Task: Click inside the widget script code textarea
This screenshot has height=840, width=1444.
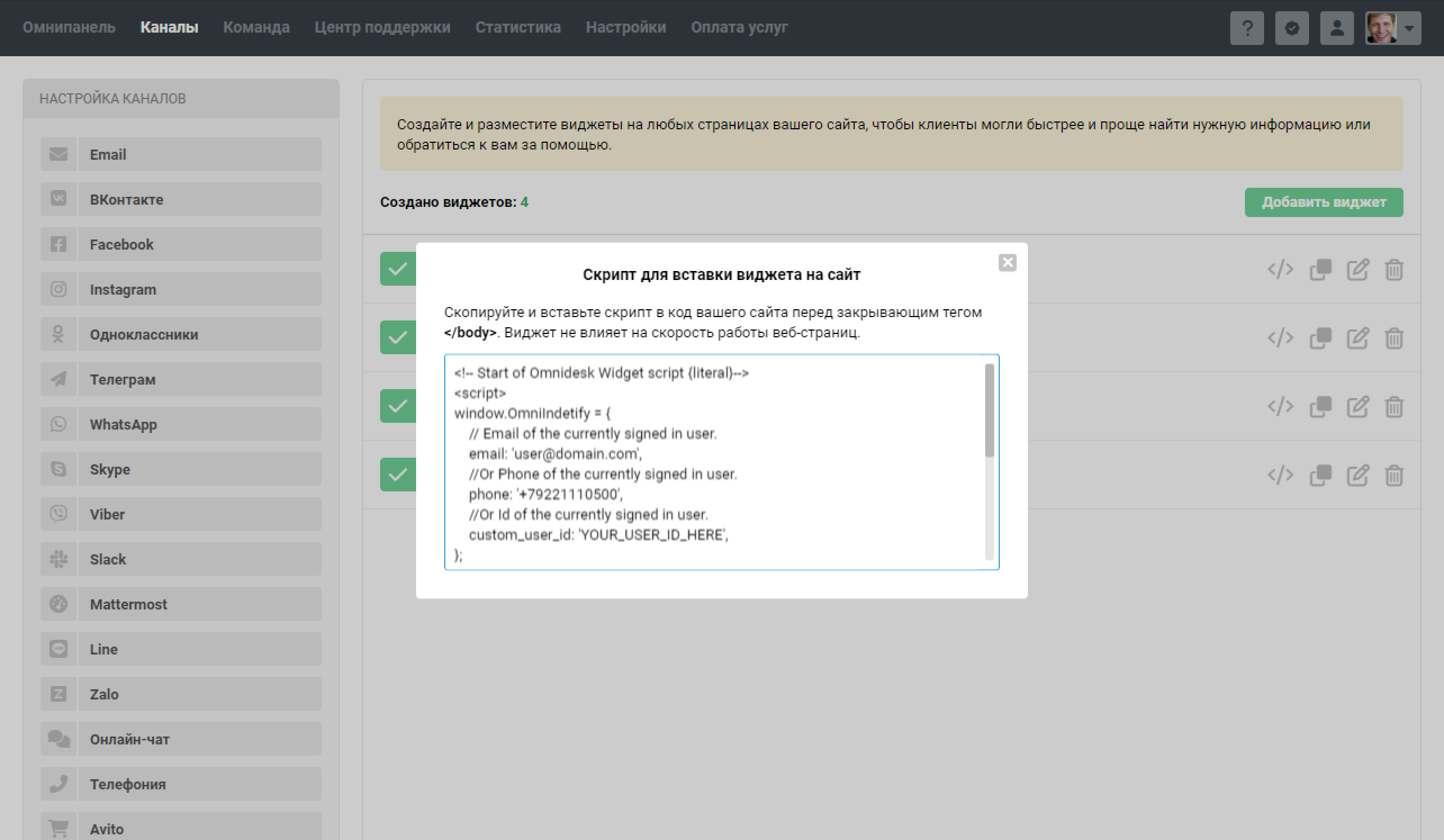Action: click(721, 462)
